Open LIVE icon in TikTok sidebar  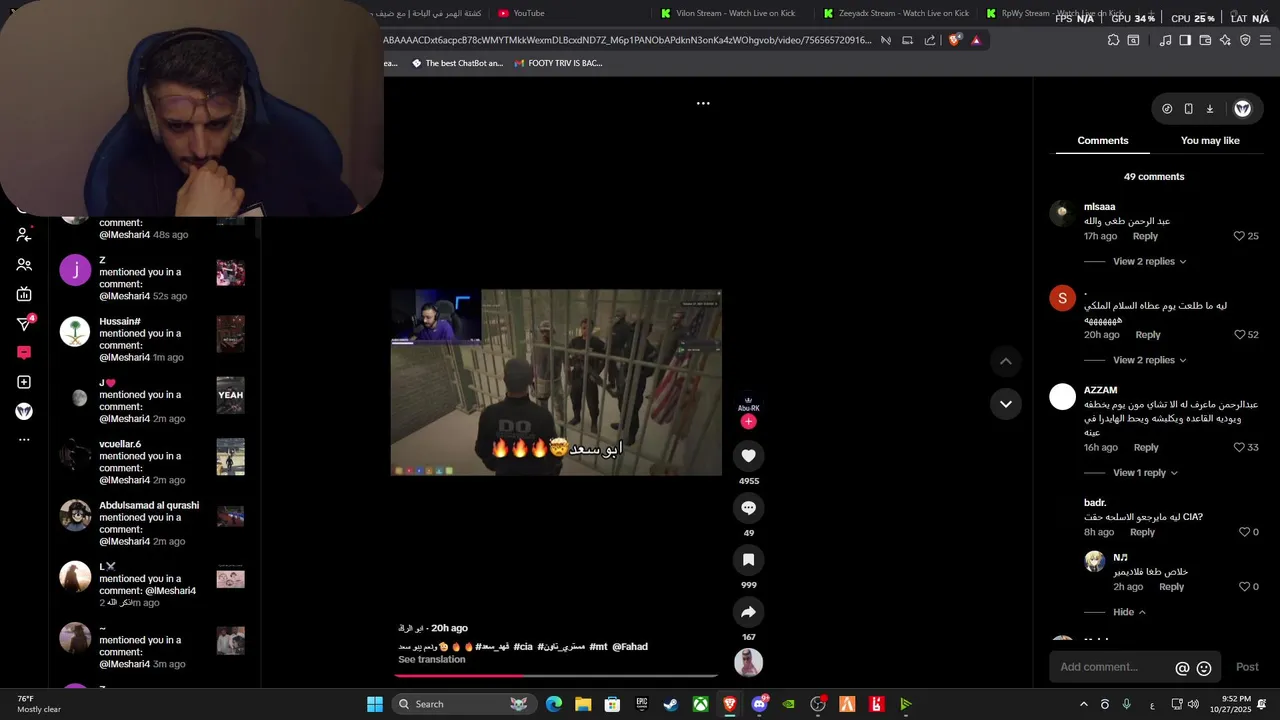click(x=24, y=294)
